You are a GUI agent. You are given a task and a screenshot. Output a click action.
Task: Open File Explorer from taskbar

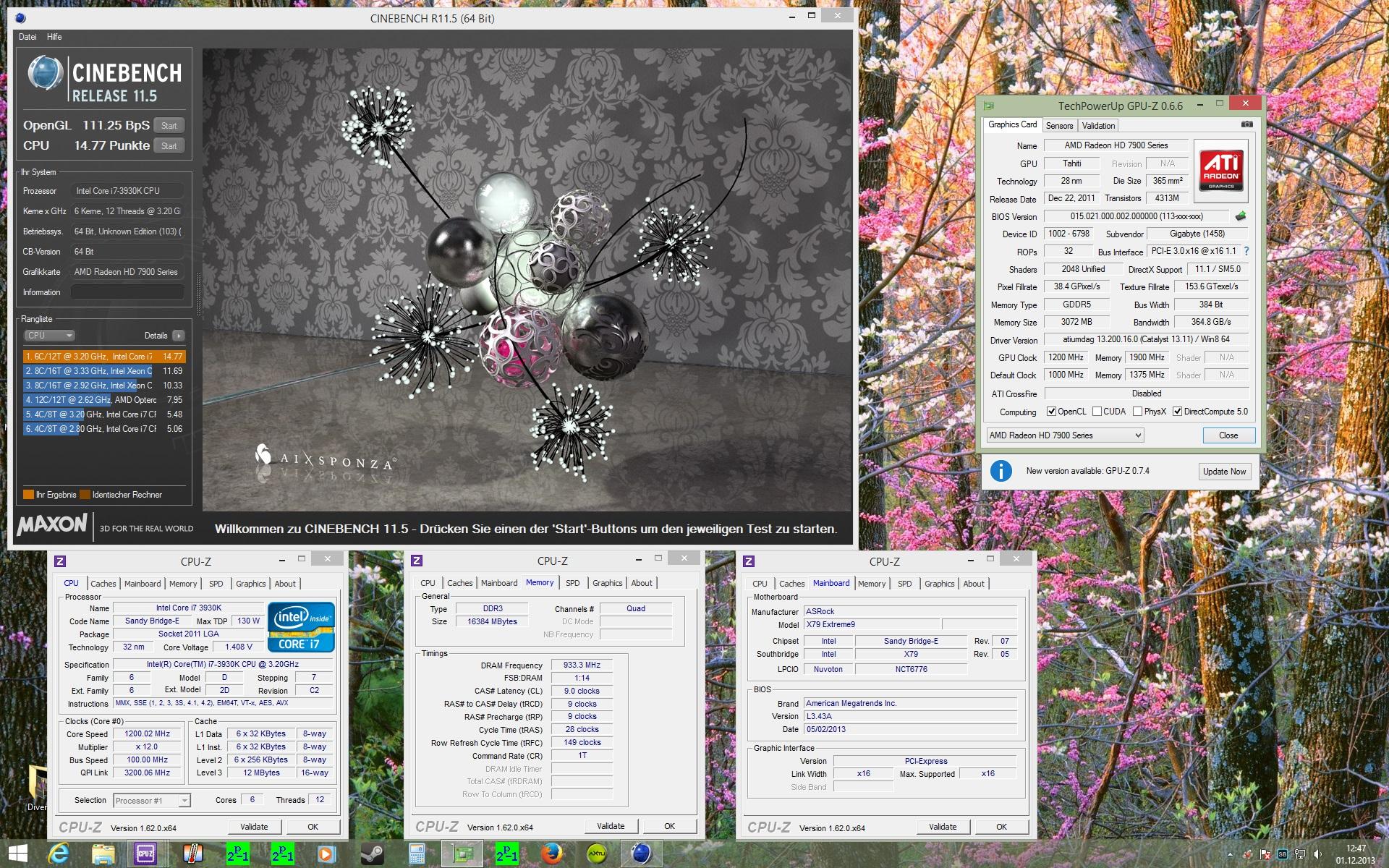103,854
